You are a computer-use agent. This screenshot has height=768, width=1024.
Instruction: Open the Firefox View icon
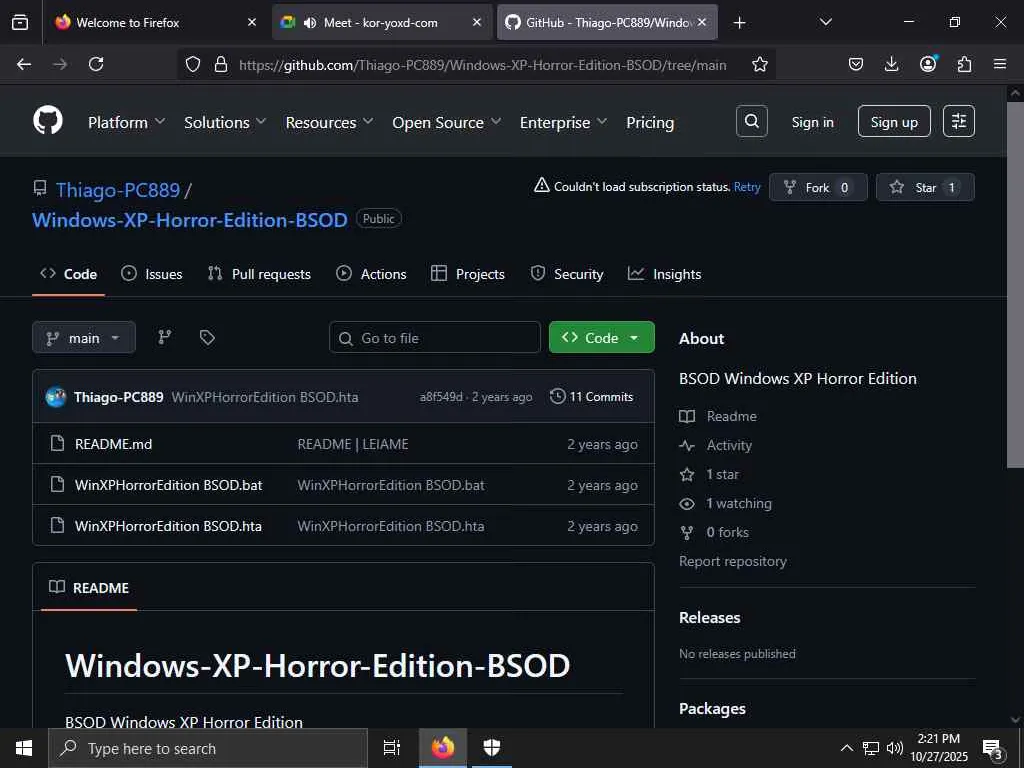coord(20,22)
